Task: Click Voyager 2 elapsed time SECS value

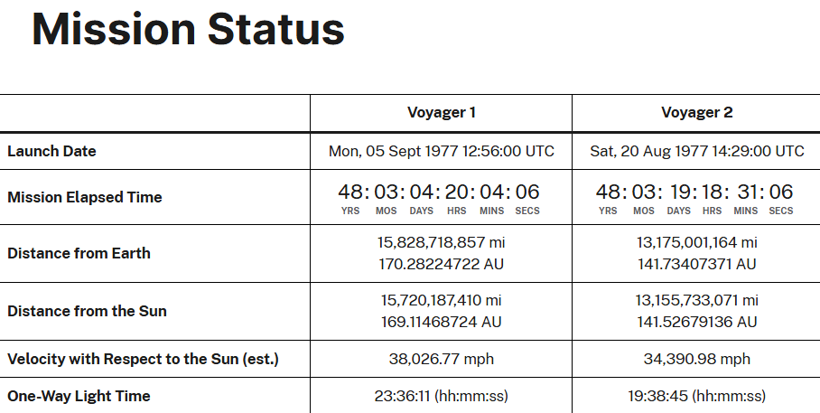Action: 781,192
